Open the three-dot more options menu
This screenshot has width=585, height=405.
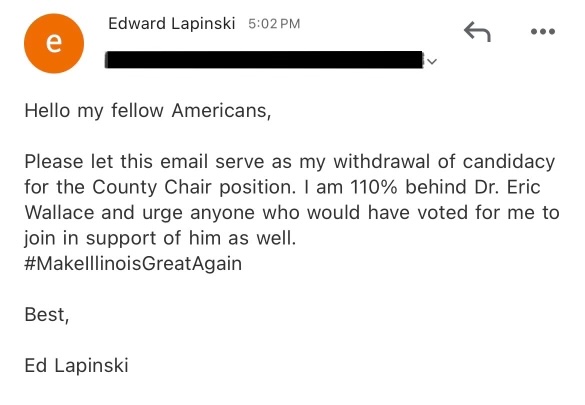coord(543,32)
